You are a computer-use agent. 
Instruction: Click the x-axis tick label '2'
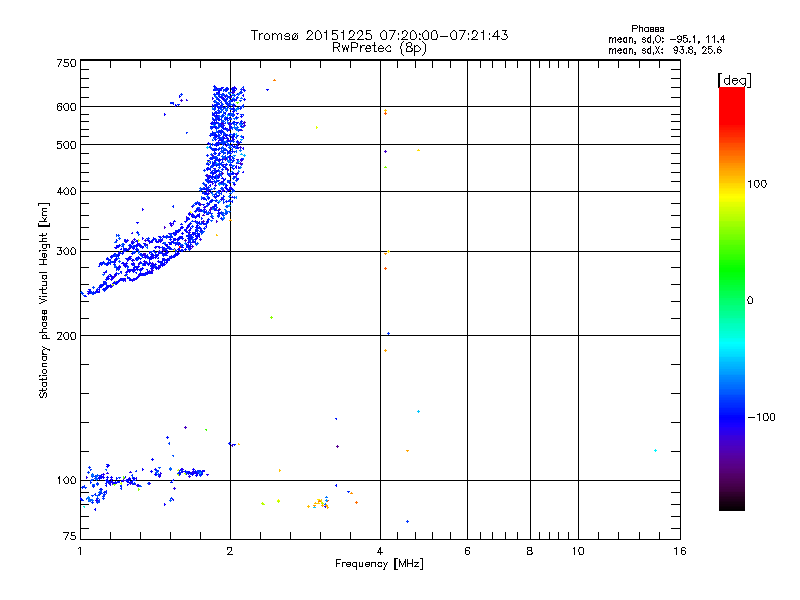coord(230,551)
